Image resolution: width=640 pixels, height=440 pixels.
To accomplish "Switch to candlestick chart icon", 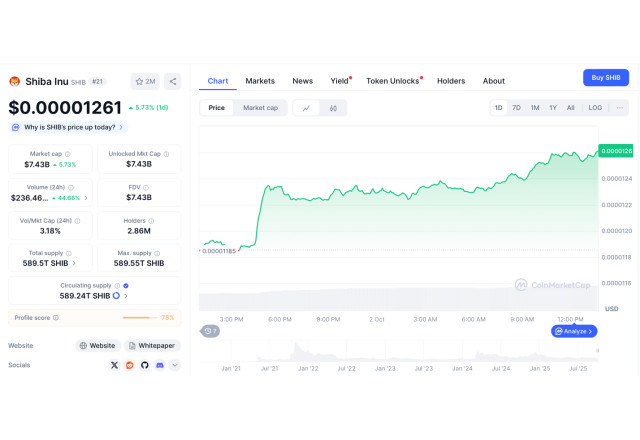I will 332,108.
